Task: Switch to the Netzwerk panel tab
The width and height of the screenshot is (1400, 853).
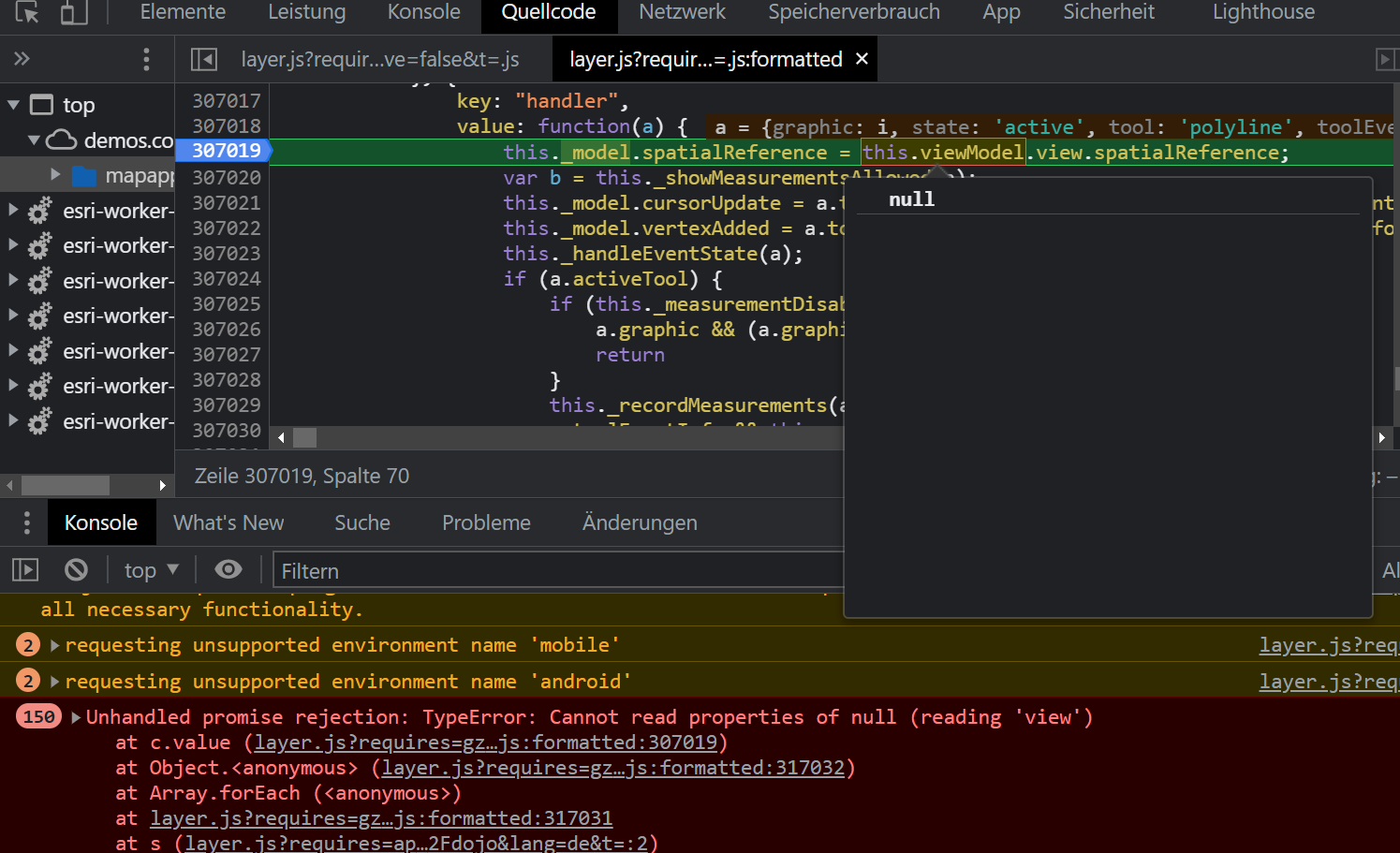Action: point(681,12)
